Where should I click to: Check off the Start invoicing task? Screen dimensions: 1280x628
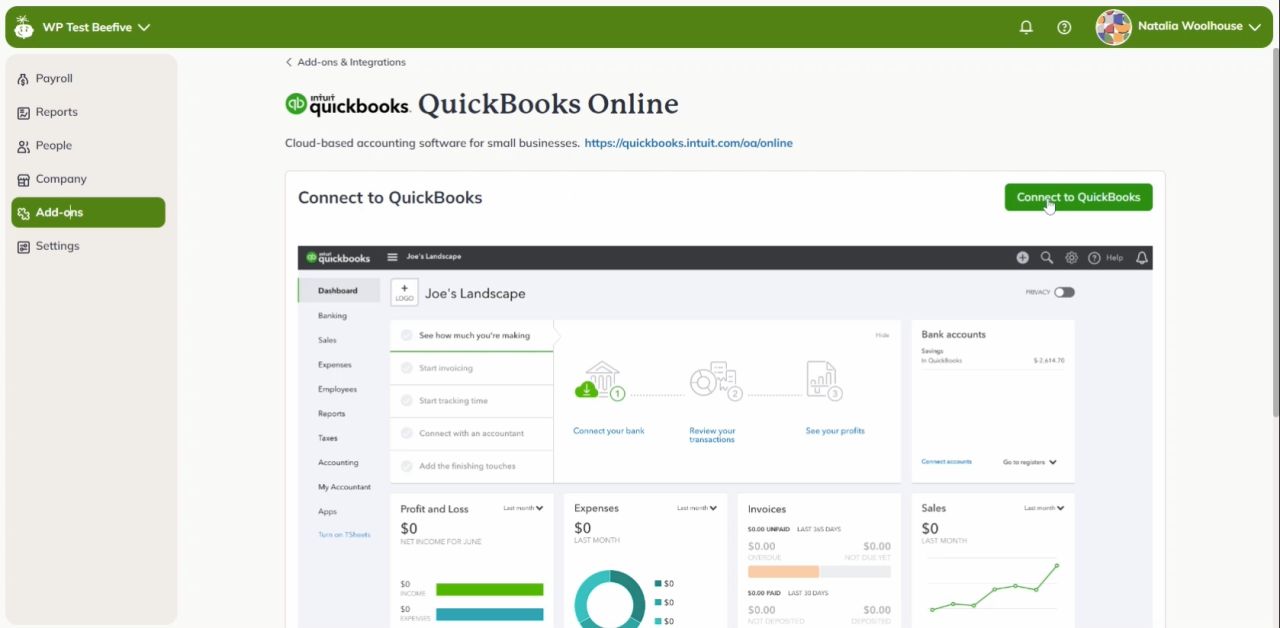click(x=406, y=368)
